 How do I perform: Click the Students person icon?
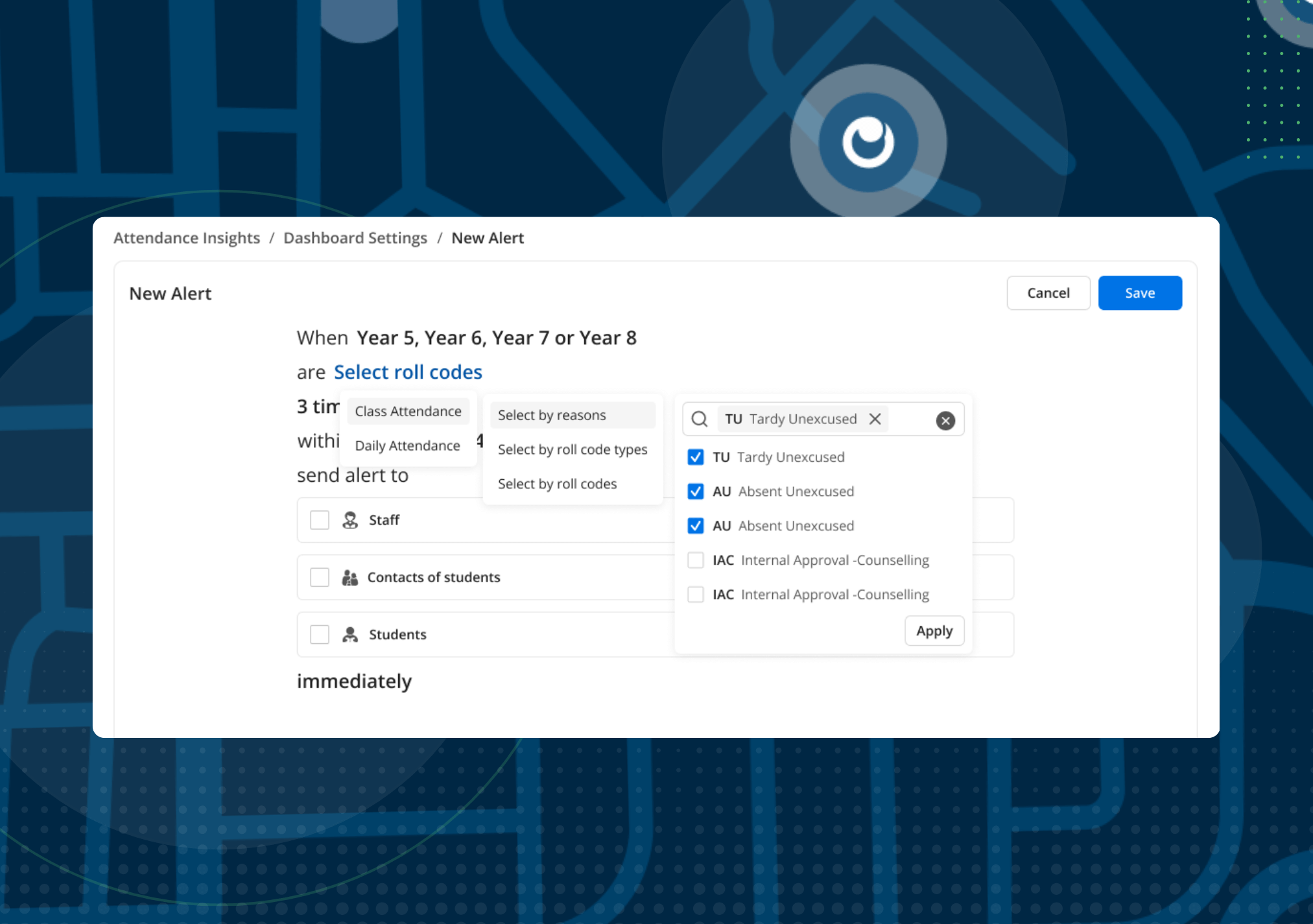(350, 634)
